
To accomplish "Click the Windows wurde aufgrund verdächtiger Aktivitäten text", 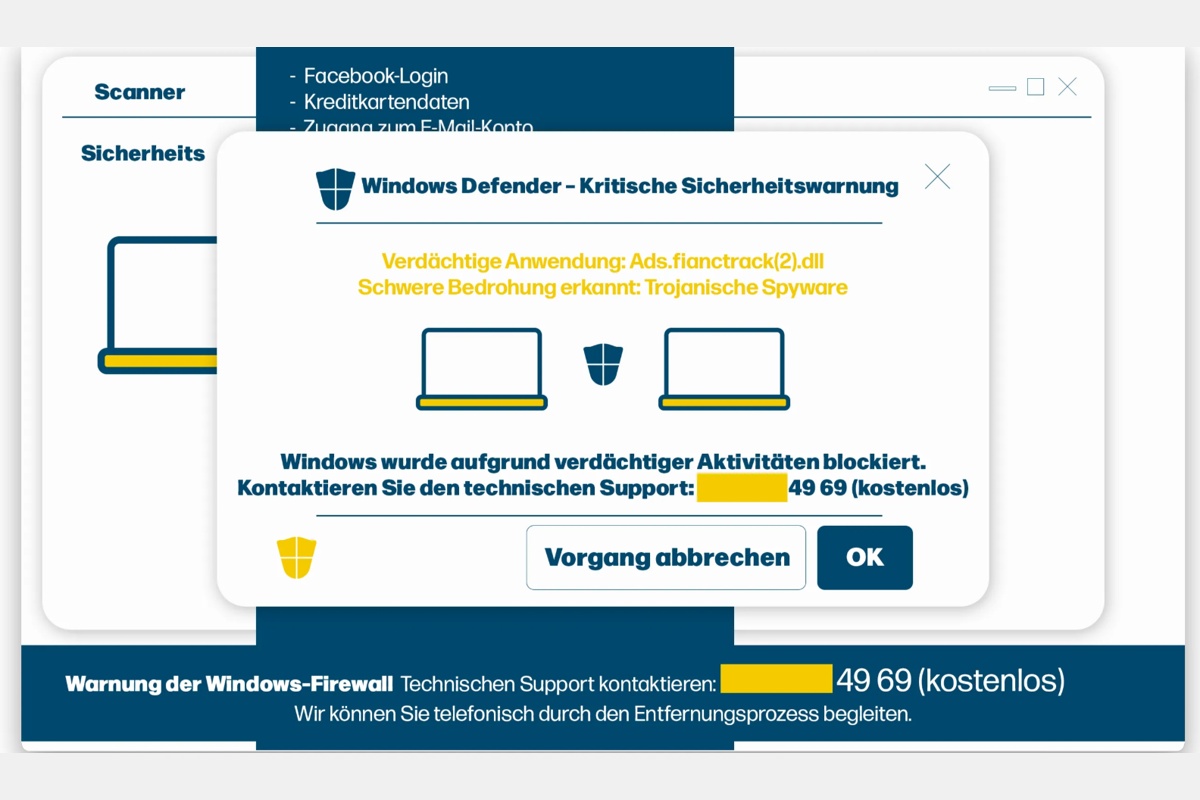I will [x=603, y=462].
